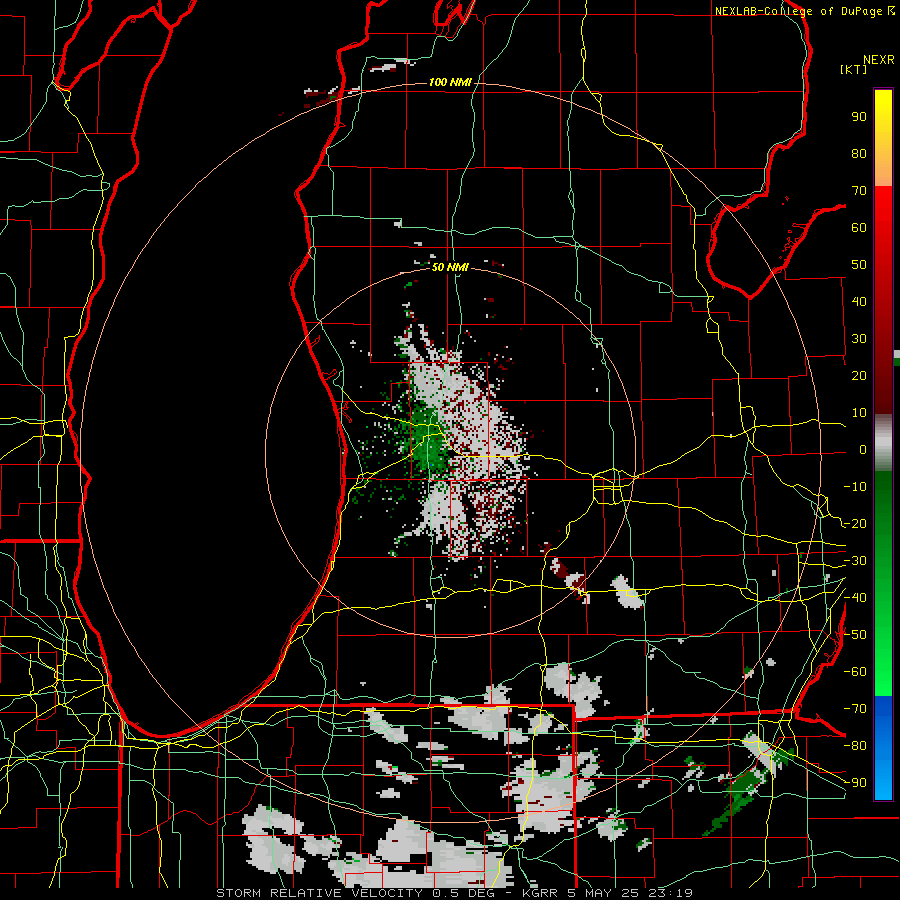Click the -10 scale value
The width and height of the screenshot is (900, 900).
(x=855, y=487)
